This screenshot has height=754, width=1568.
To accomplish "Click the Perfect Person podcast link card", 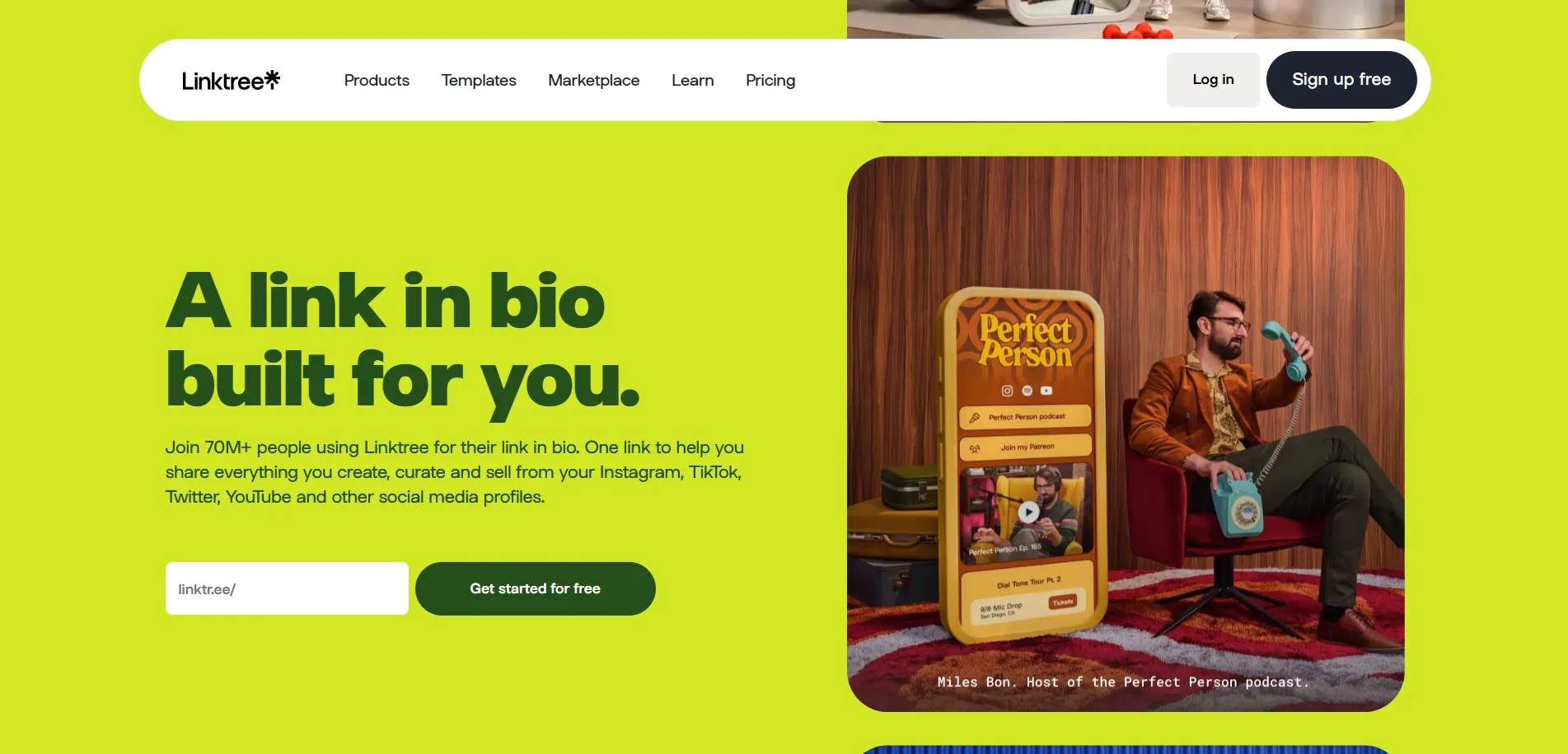I will (x=1026, y=417).
